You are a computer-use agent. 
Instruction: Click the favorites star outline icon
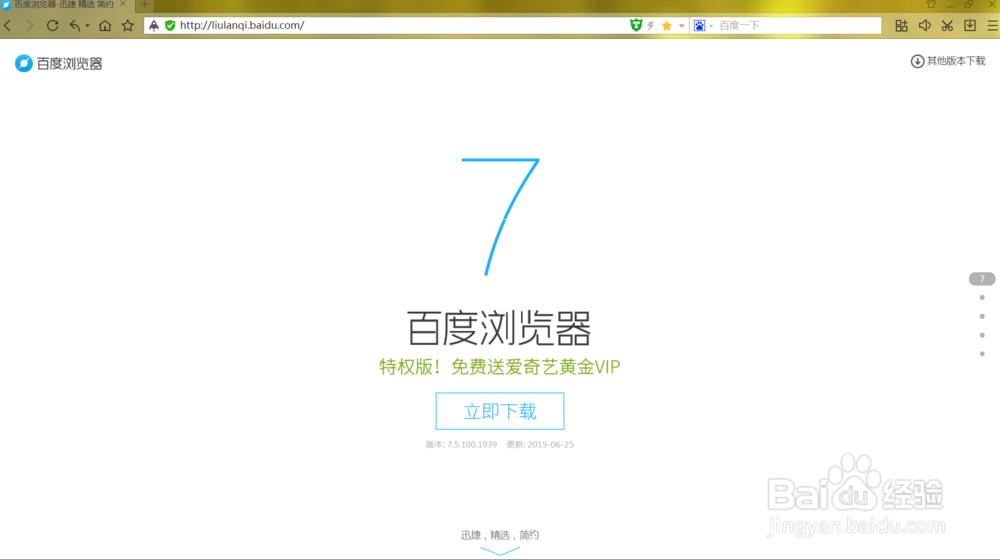[128, 26]
